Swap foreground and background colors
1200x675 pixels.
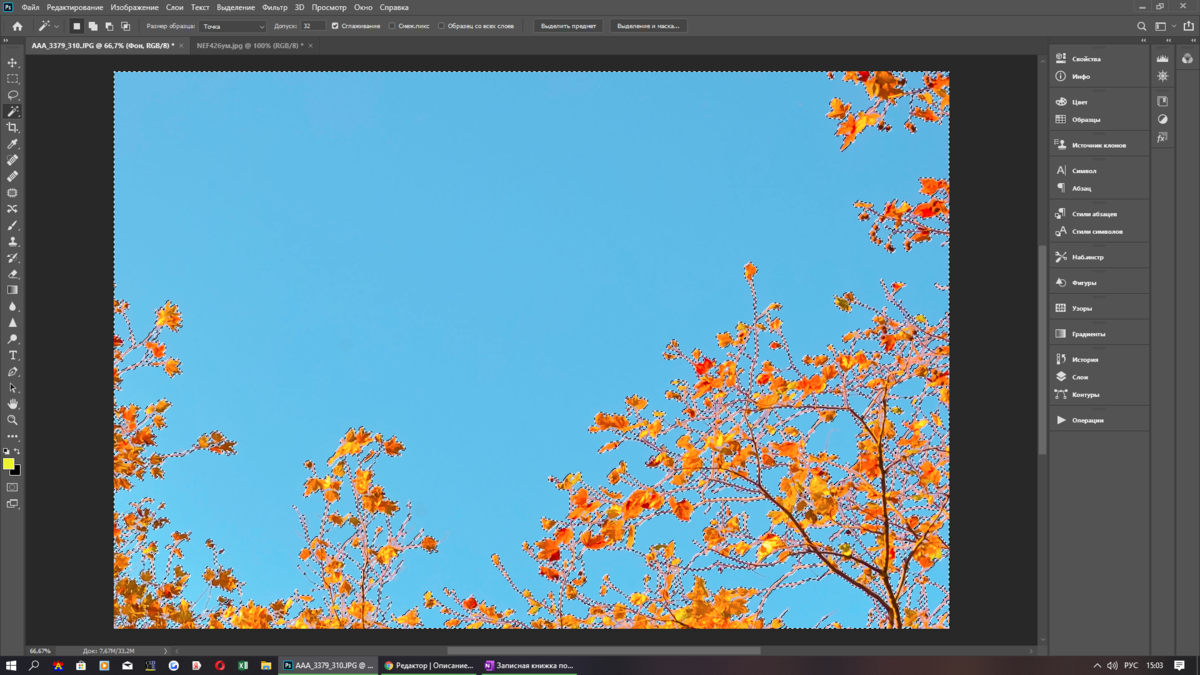tap(17, 452)
